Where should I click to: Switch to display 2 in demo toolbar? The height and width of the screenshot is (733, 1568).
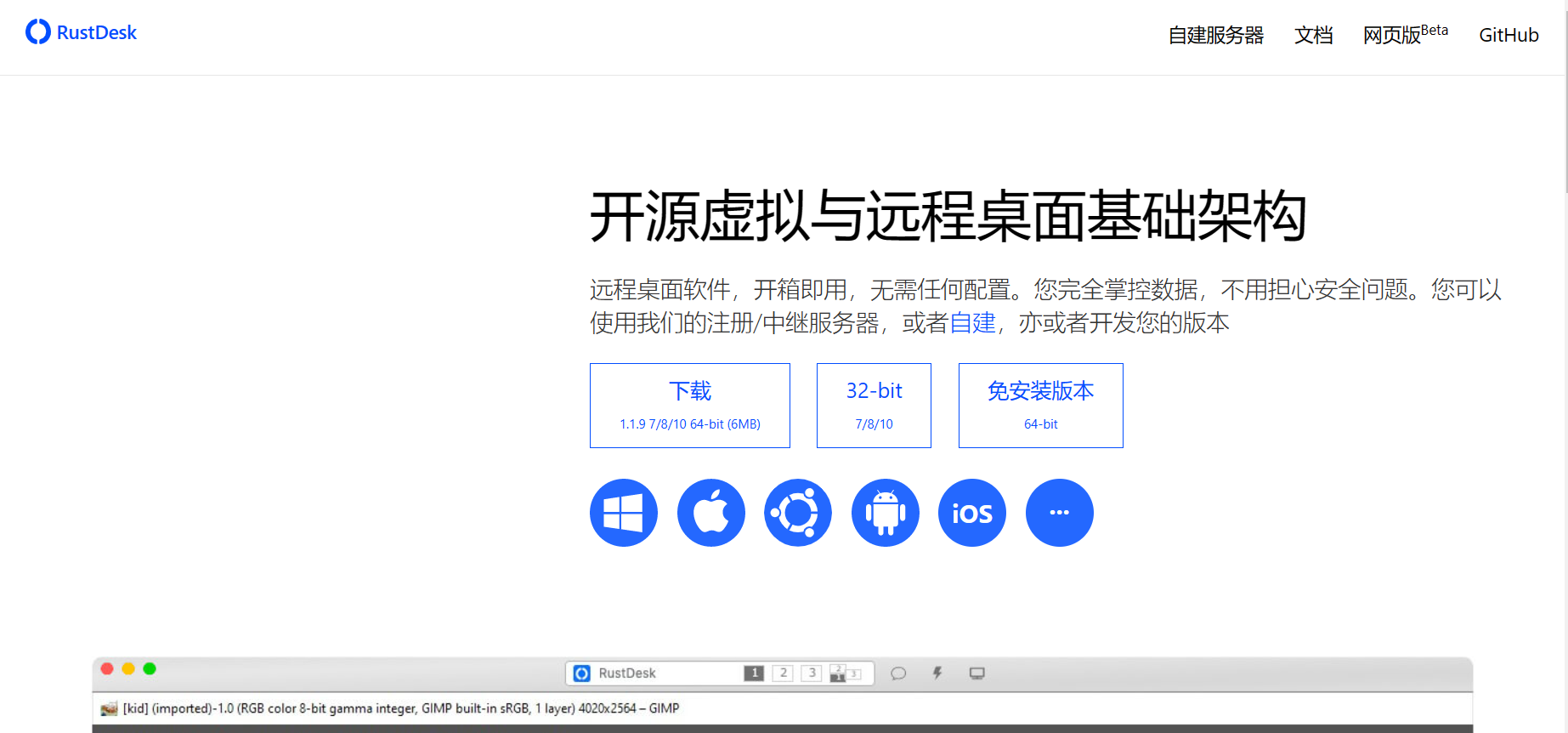783,673
